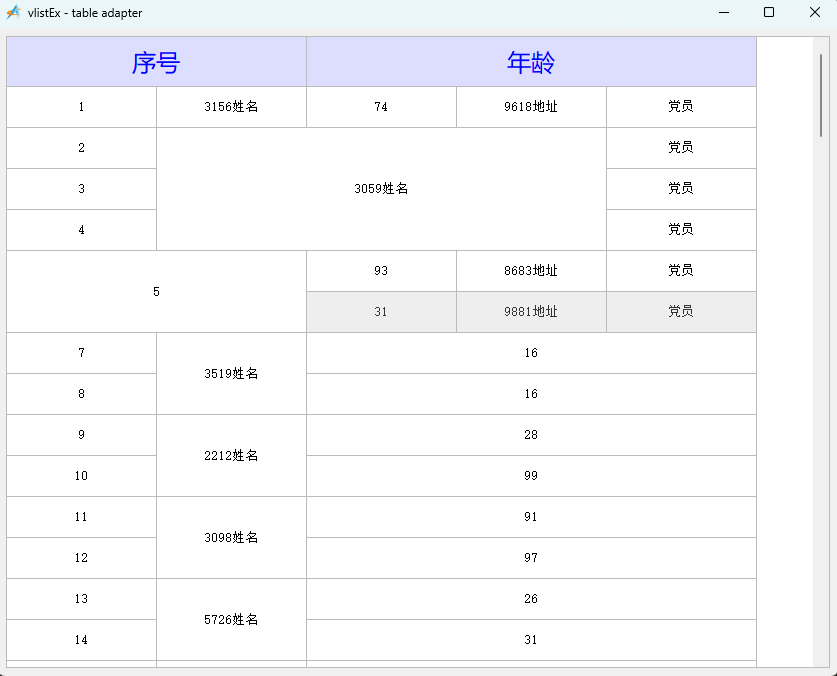The width and height of the screenshot is (837, 676).
Task: Select sequence number cell 14
Action: (x=82, y=640)
